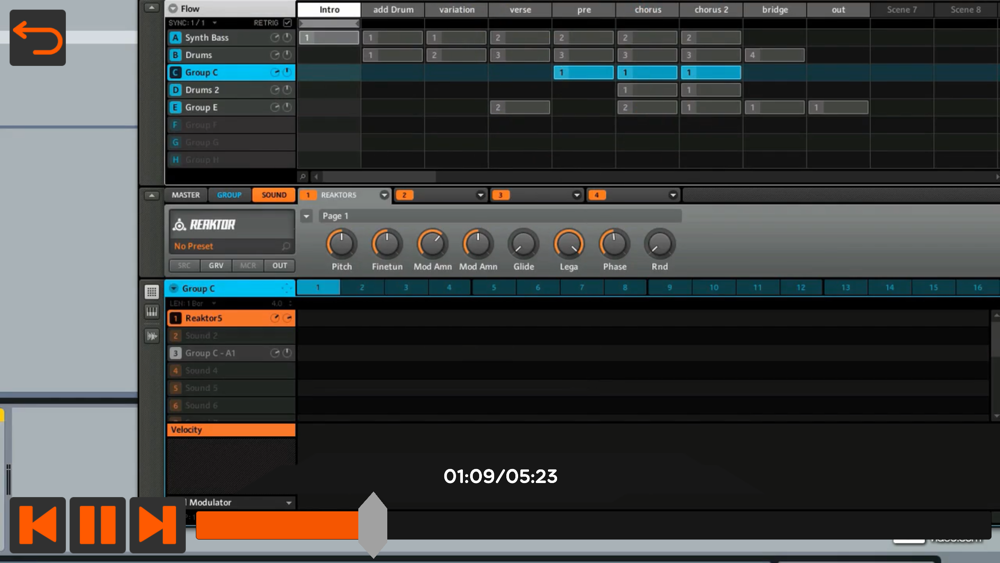Expand the Modulator dropdown
The image size is (1000, 563).
click(x=289, y=503)
